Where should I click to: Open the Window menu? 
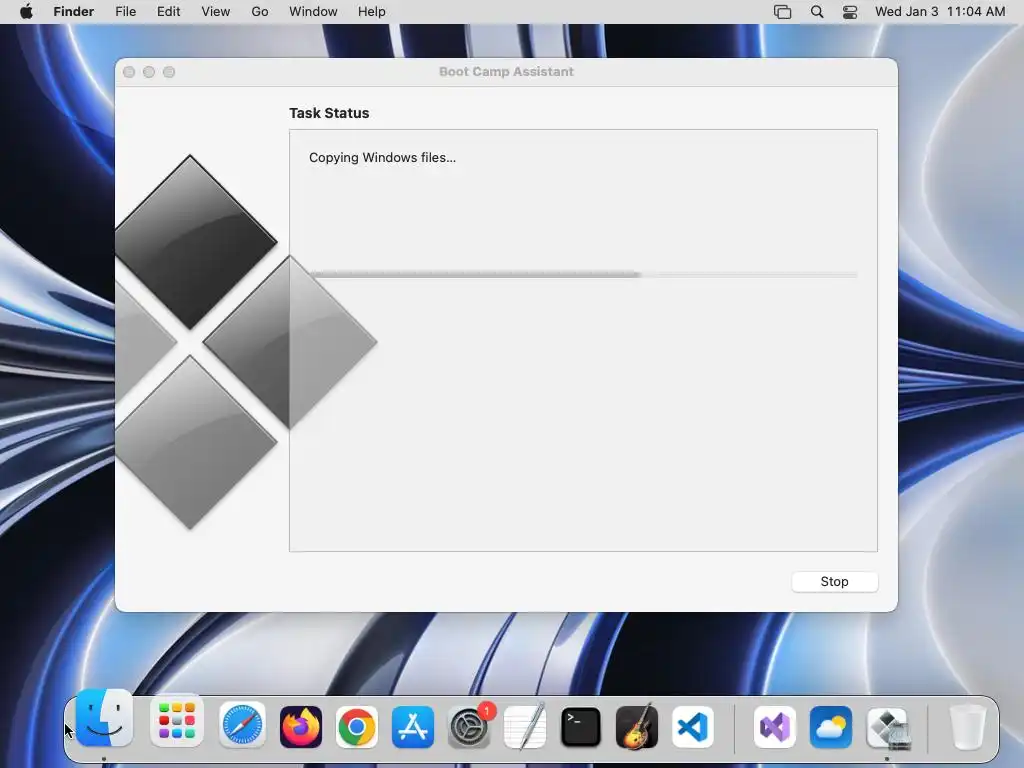[313, 12]
